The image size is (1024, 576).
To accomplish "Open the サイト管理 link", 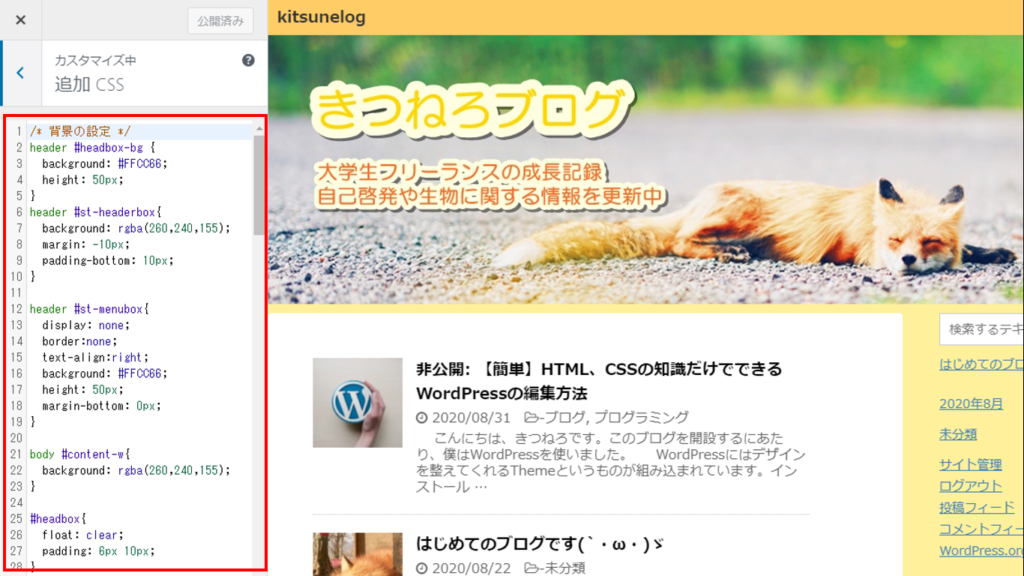I will pos(970,464).
